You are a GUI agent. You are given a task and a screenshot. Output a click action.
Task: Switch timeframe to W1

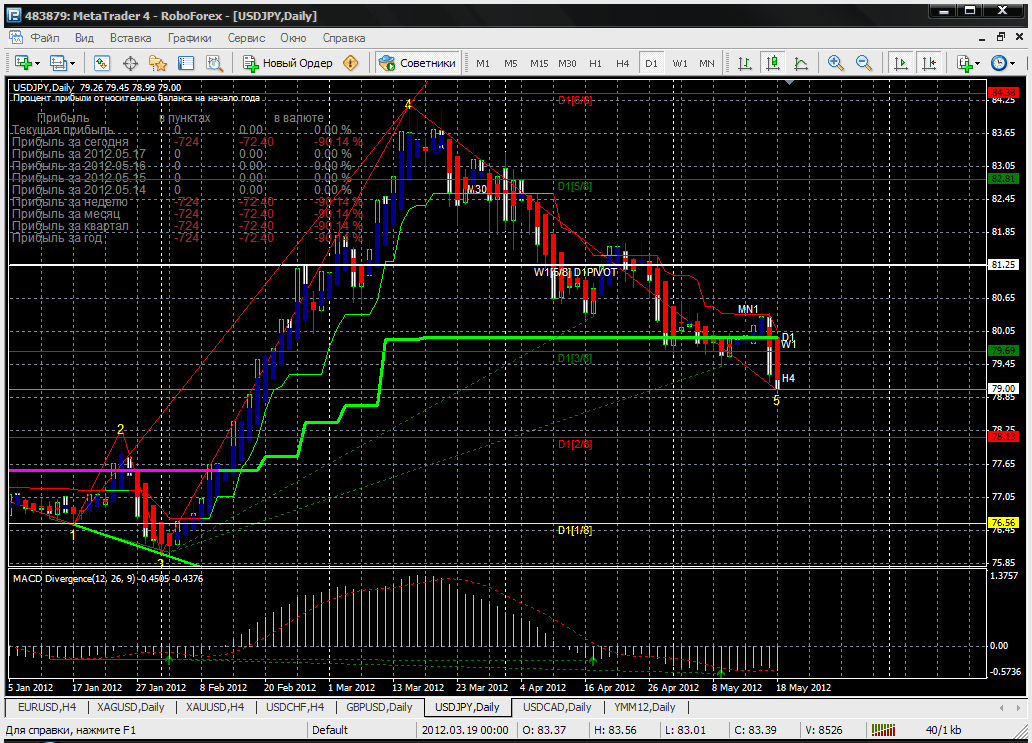(x=680, y=63)
